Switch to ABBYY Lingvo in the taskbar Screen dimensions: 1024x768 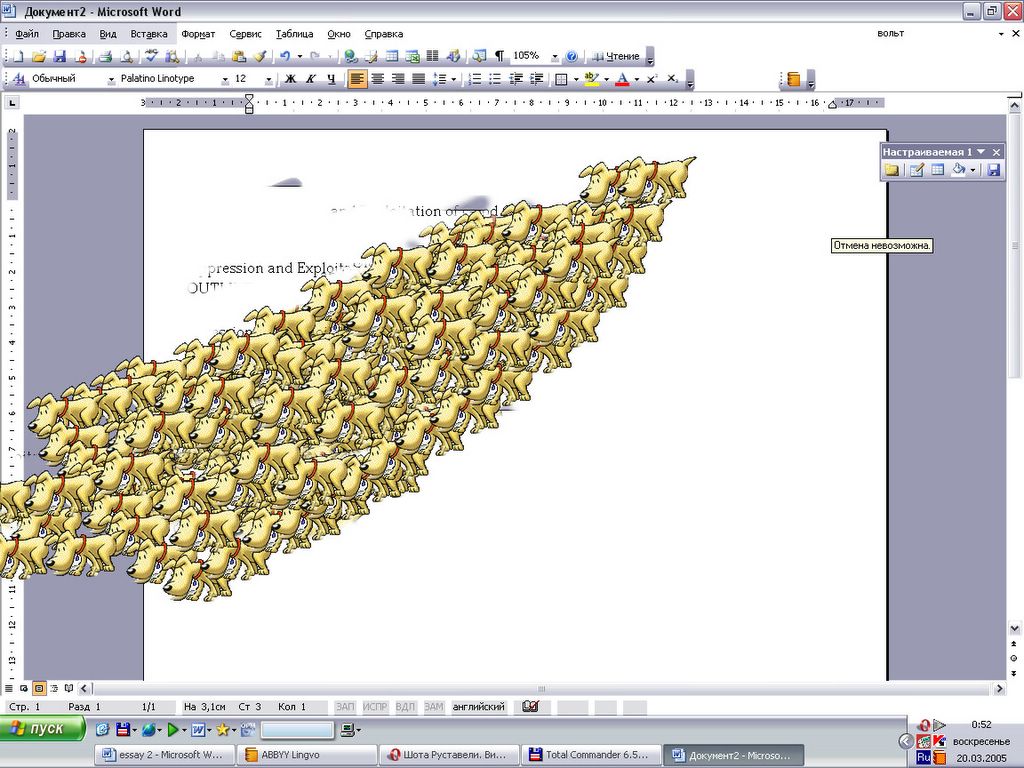click(x=306, y=755)
